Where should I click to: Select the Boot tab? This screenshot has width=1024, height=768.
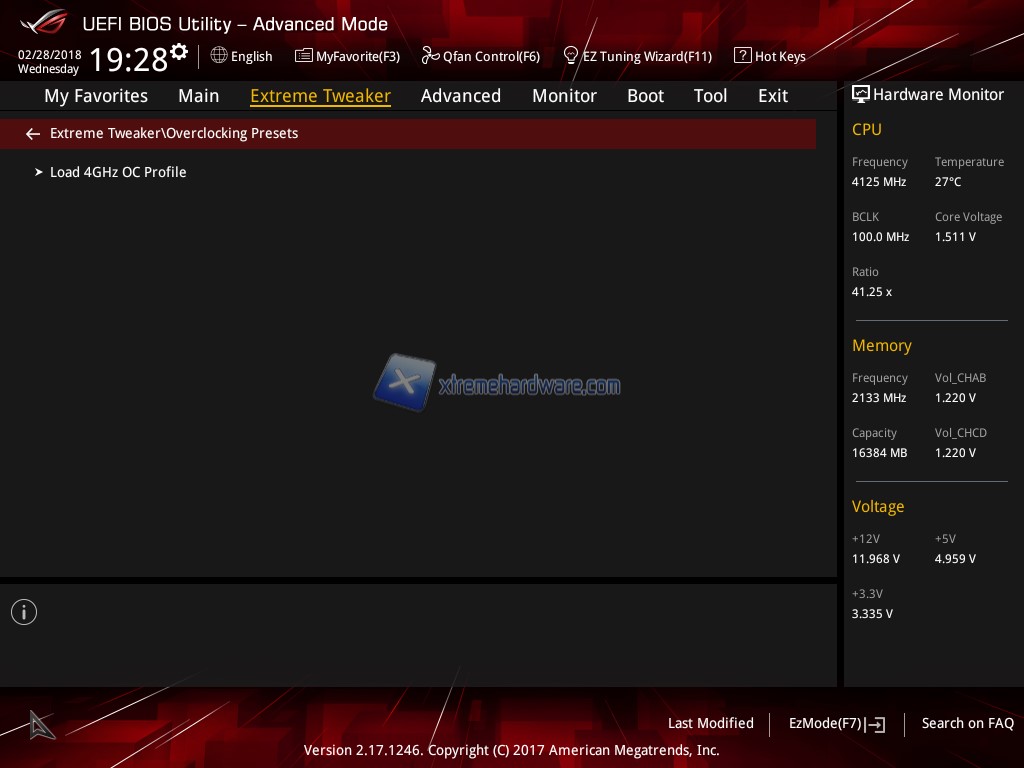[x=645, y=96]
